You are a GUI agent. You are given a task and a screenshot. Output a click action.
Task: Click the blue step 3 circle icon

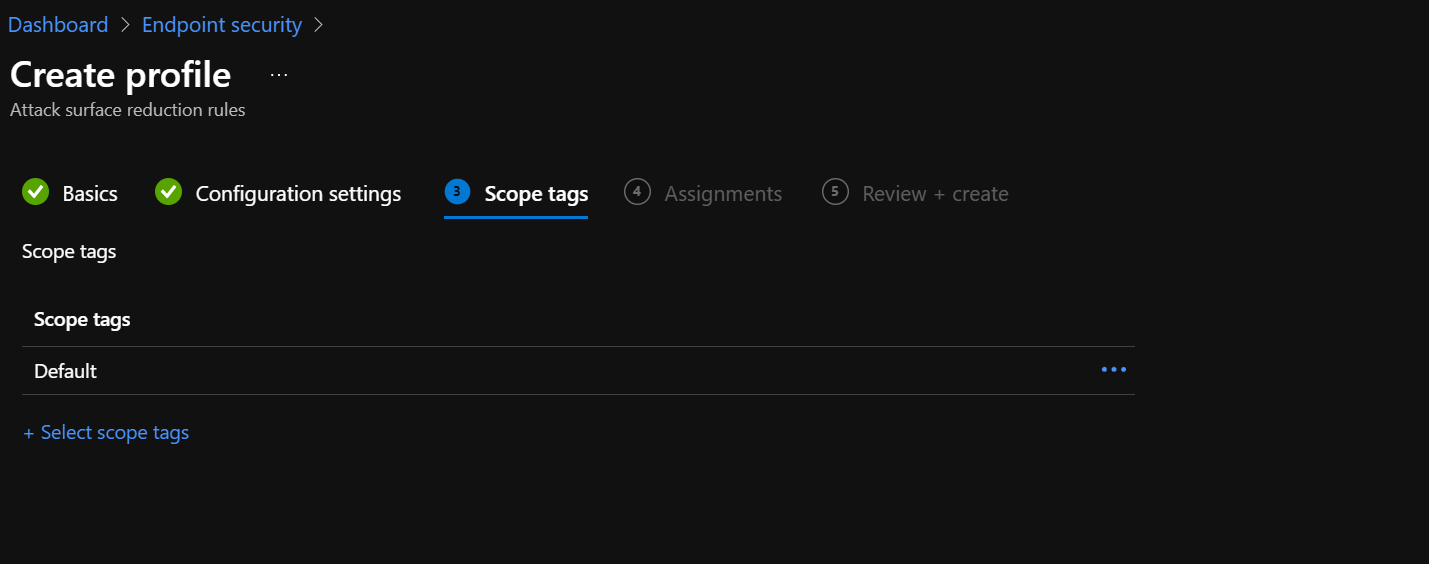[x=457, y=192]
